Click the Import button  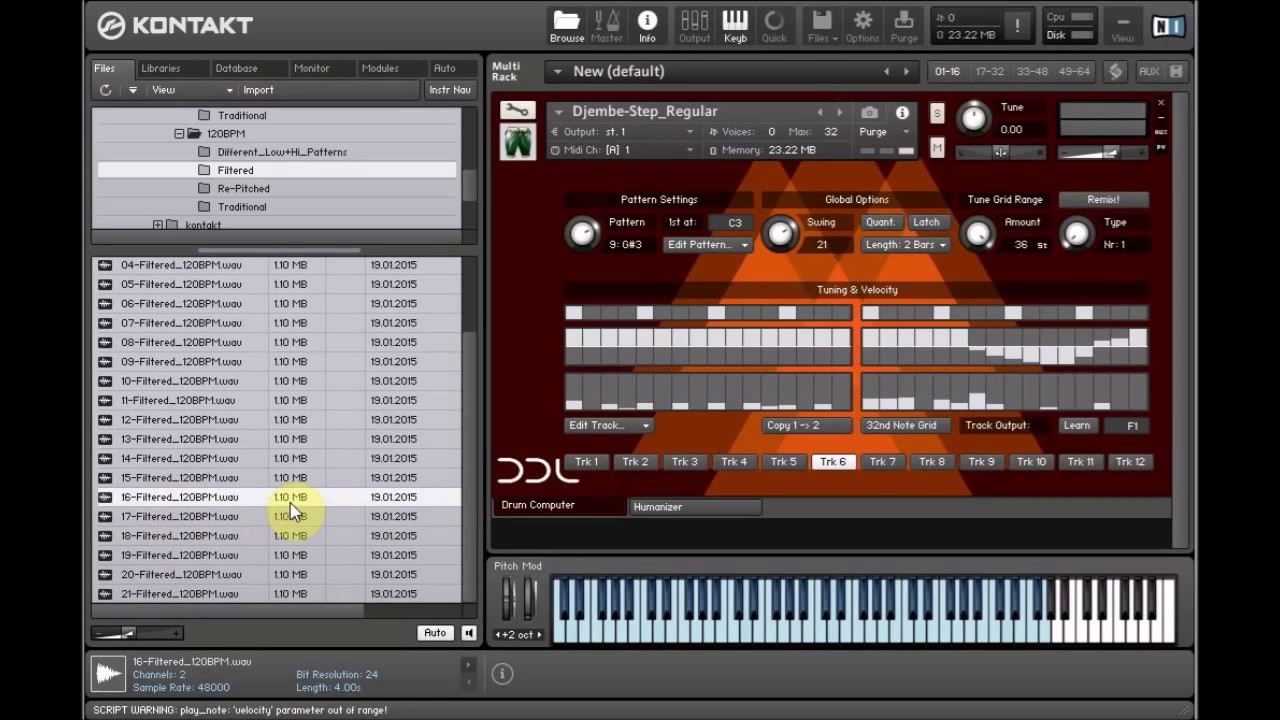point(258,90)
